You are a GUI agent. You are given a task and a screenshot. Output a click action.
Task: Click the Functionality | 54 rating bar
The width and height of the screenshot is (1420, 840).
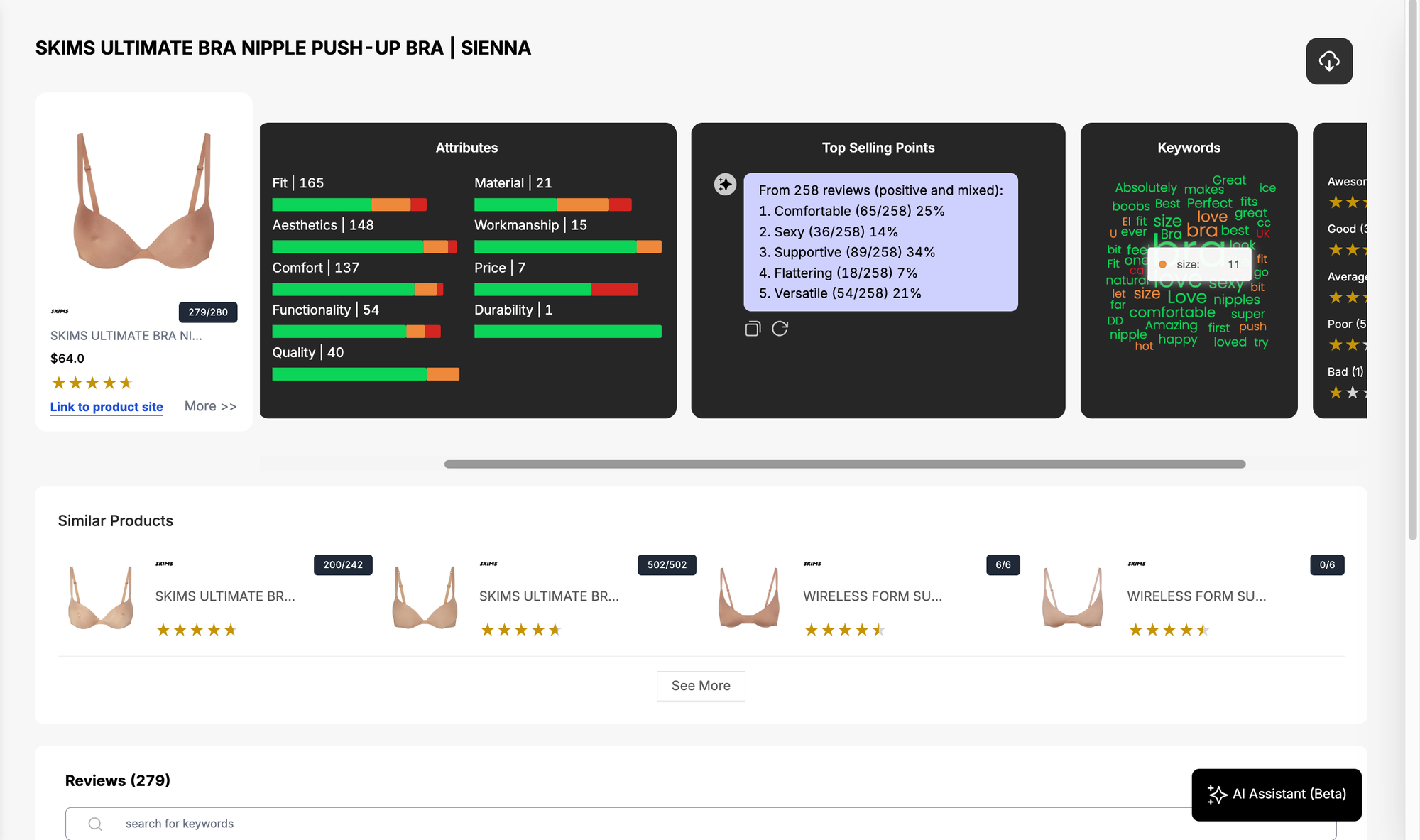tap(356, 332)
